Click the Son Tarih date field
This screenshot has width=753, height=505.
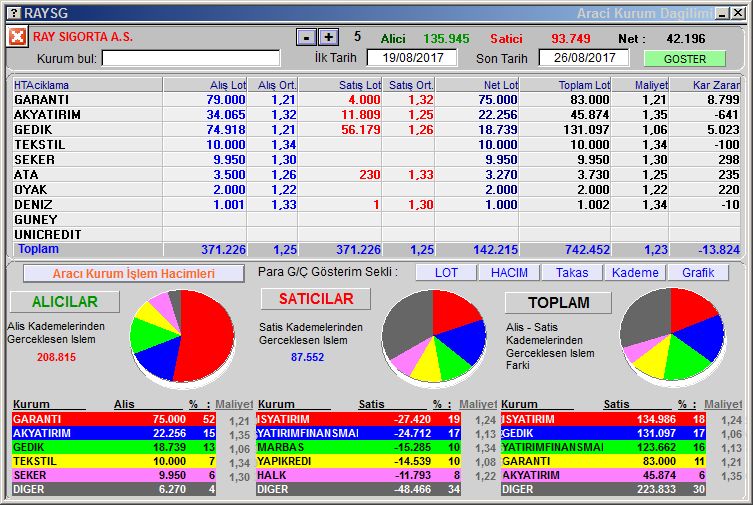[584, 58]
